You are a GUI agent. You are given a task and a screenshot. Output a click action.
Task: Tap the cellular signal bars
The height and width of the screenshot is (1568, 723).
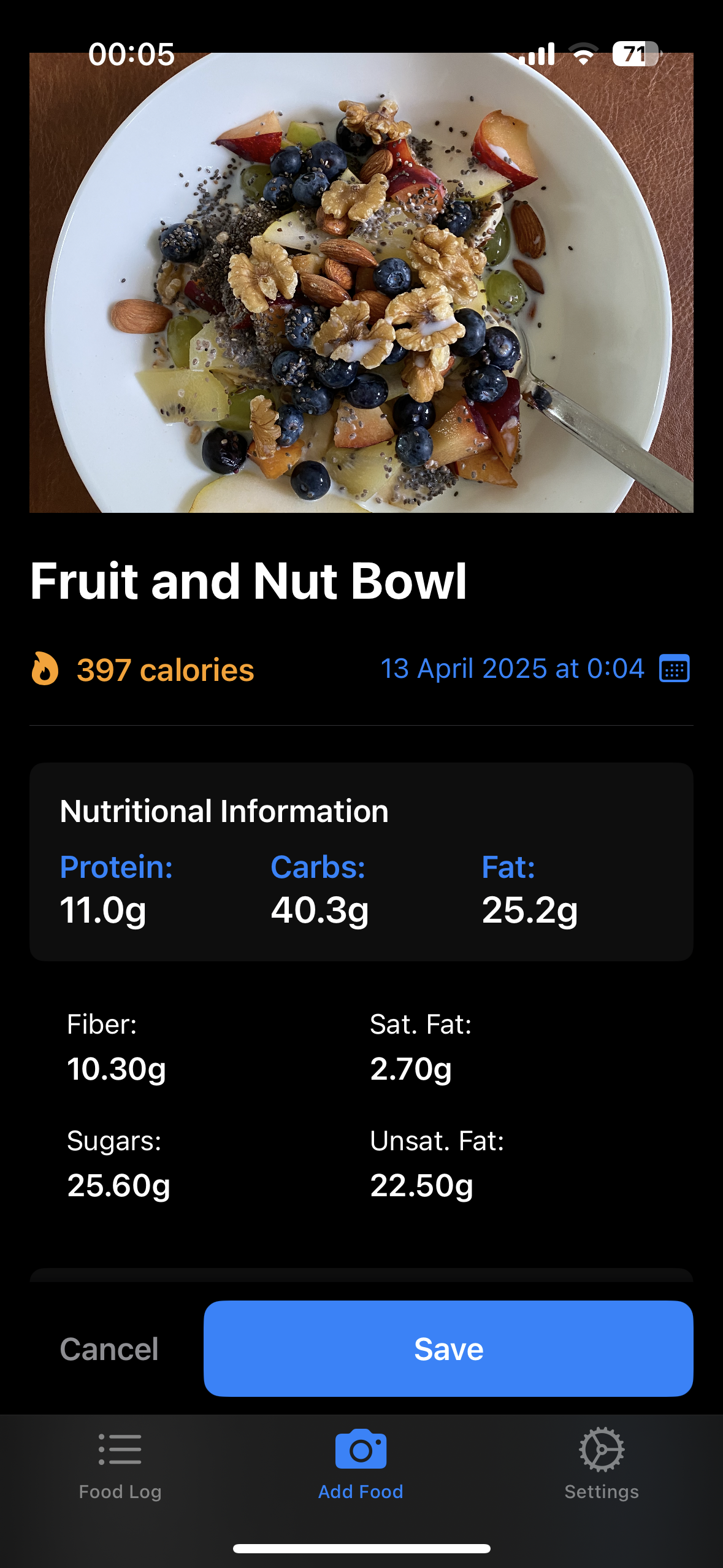point(537,54)
